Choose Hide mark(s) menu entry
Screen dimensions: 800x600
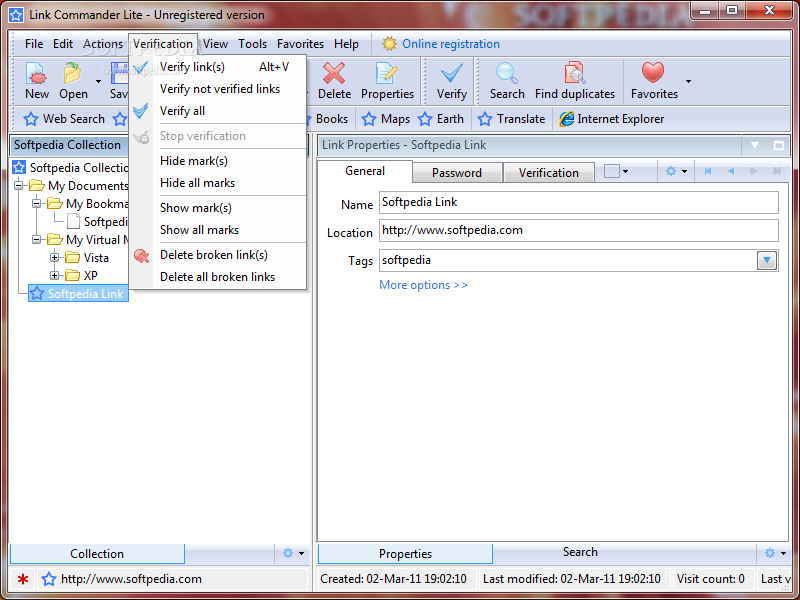click(x=218, y=161)
